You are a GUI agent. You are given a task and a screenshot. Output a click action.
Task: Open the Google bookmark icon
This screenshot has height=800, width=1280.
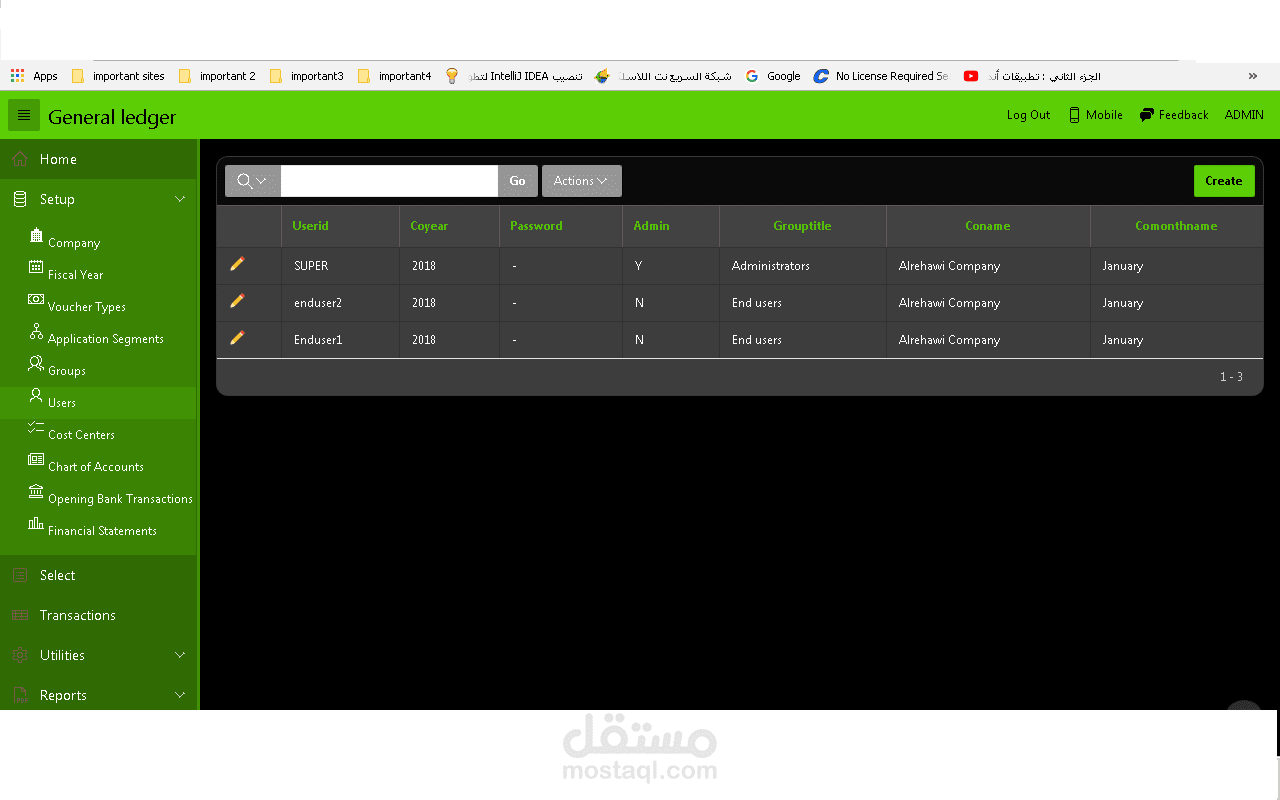(x=752, y=76)
